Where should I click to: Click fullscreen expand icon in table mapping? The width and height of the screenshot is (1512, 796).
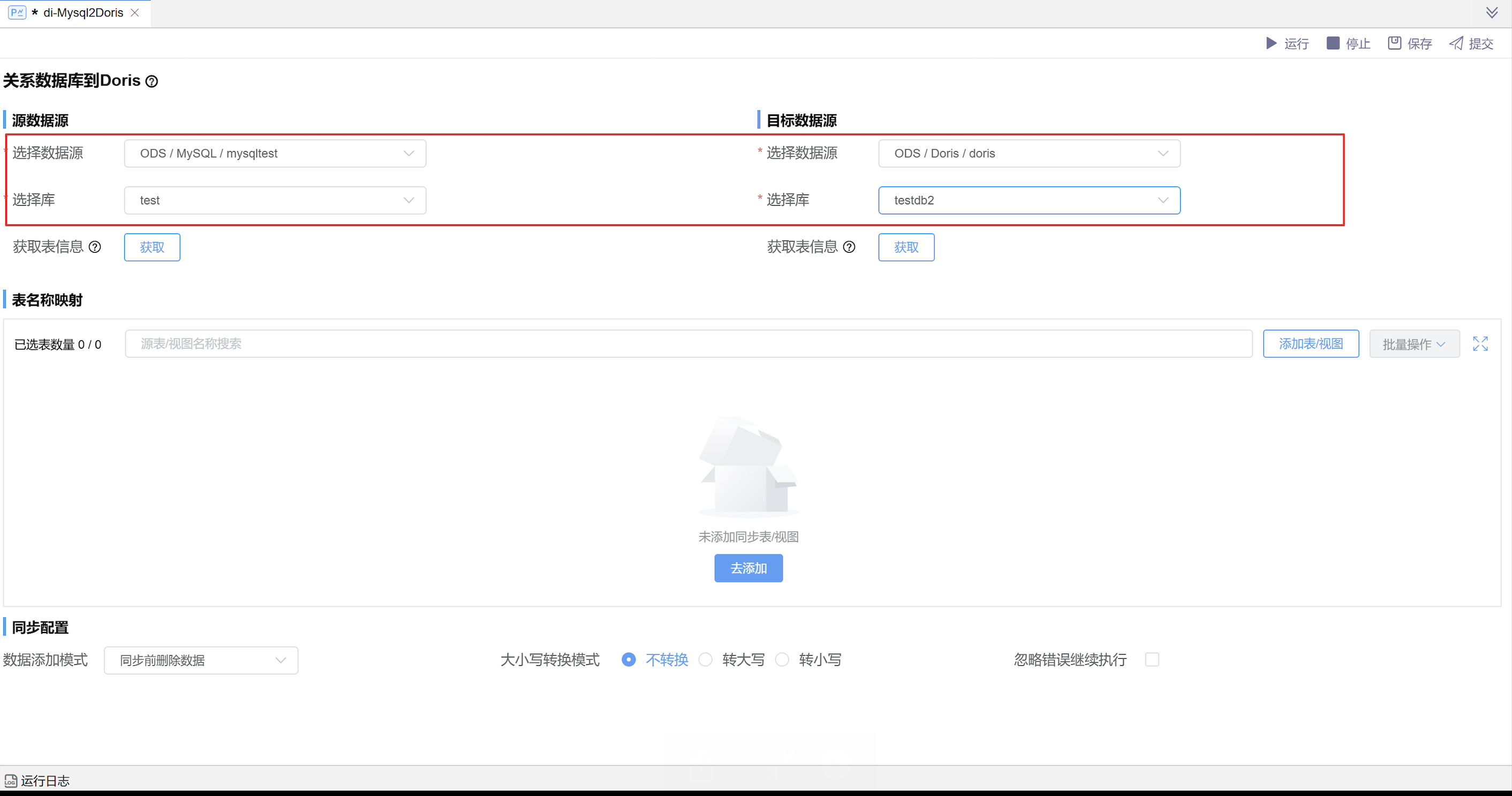[1480, 344]
